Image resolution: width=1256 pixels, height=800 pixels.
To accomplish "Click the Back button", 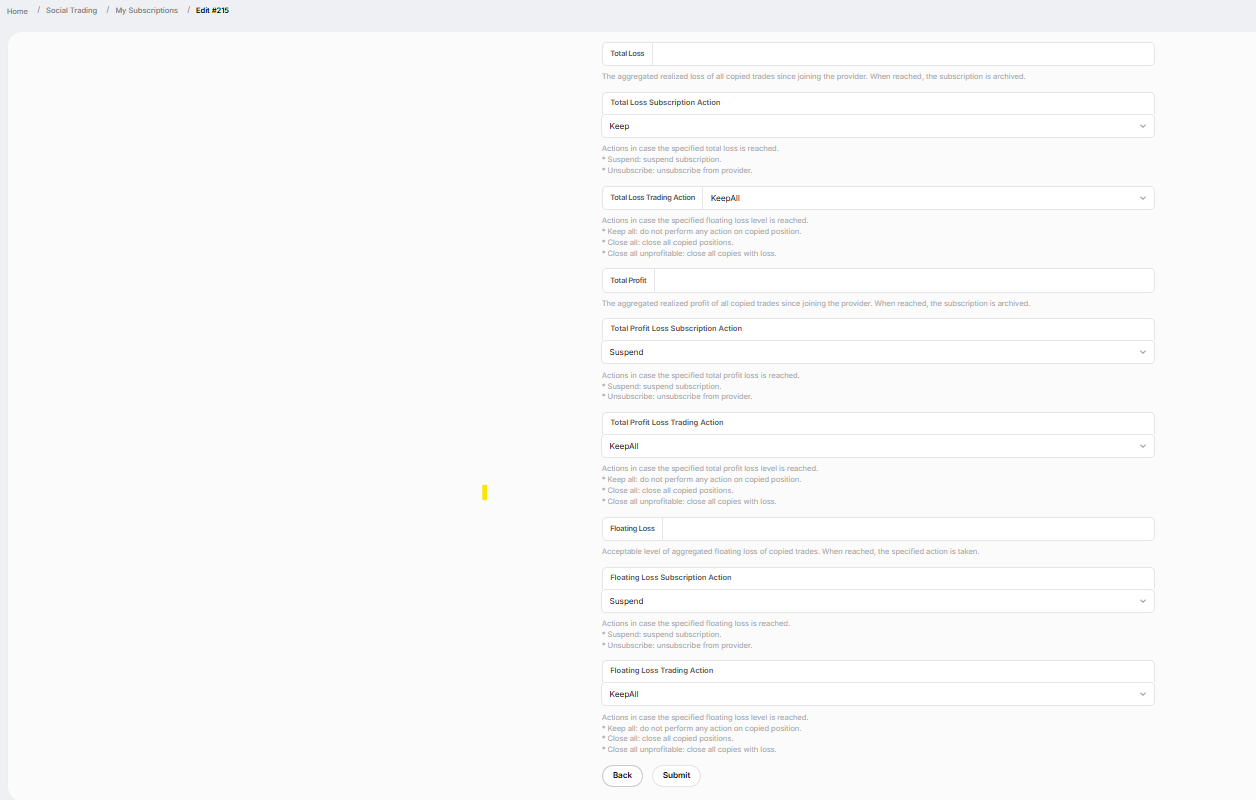I will [622, 775].
